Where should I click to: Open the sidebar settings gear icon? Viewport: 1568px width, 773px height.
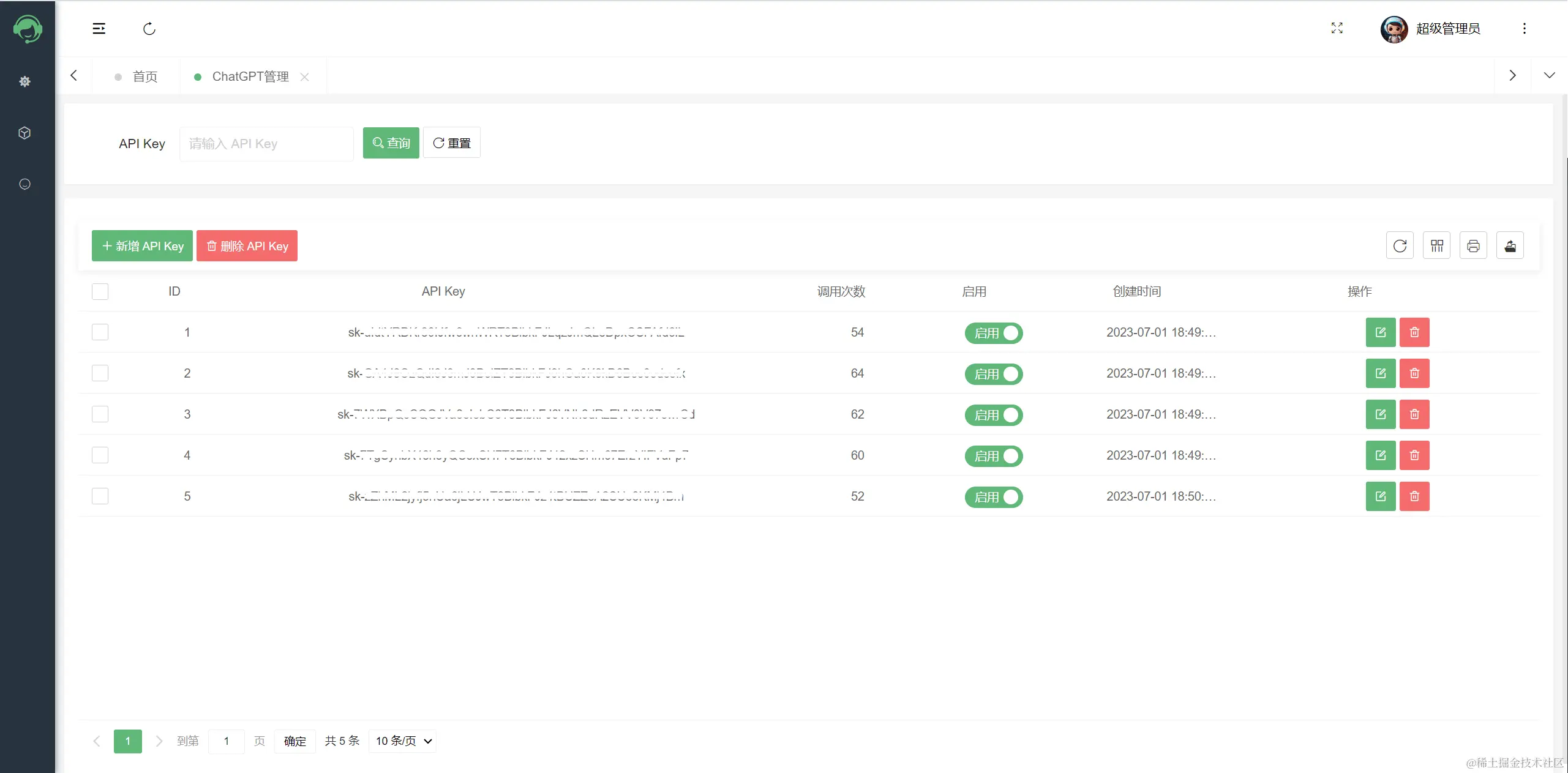pyautogui.click(x=24, y=81)
